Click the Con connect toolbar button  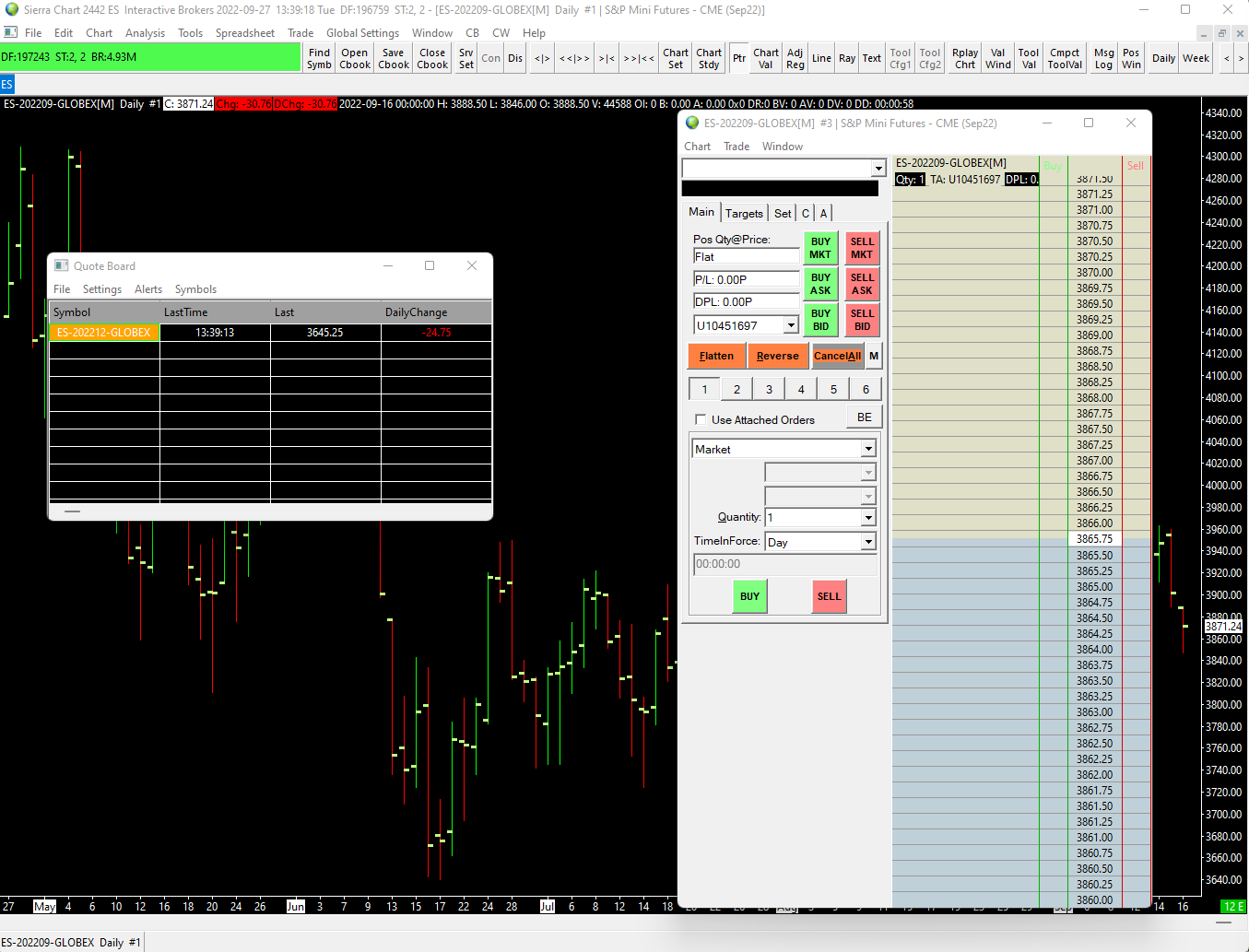pos(491,58)
